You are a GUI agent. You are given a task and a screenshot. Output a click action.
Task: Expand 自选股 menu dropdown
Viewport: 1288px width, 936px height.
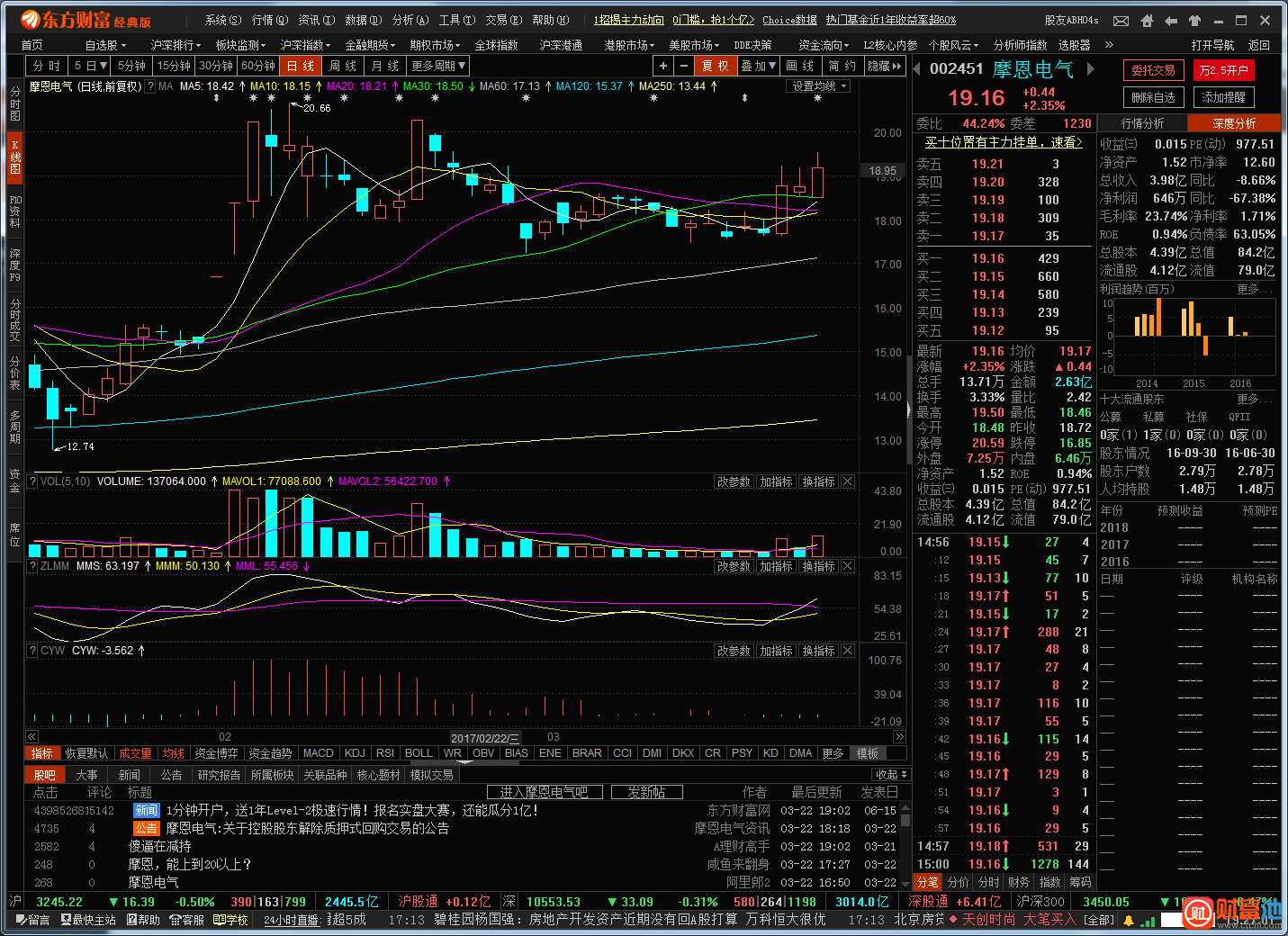click(105, 44)
